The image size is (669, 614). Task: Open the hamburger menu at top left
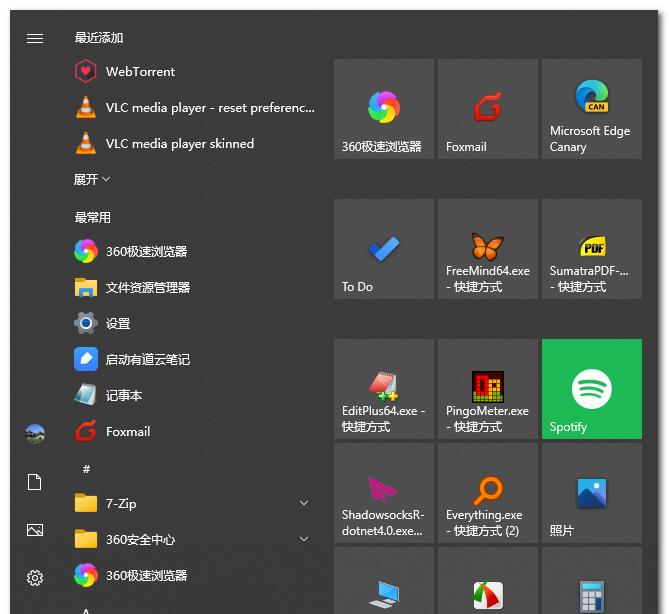pos(35,38)
